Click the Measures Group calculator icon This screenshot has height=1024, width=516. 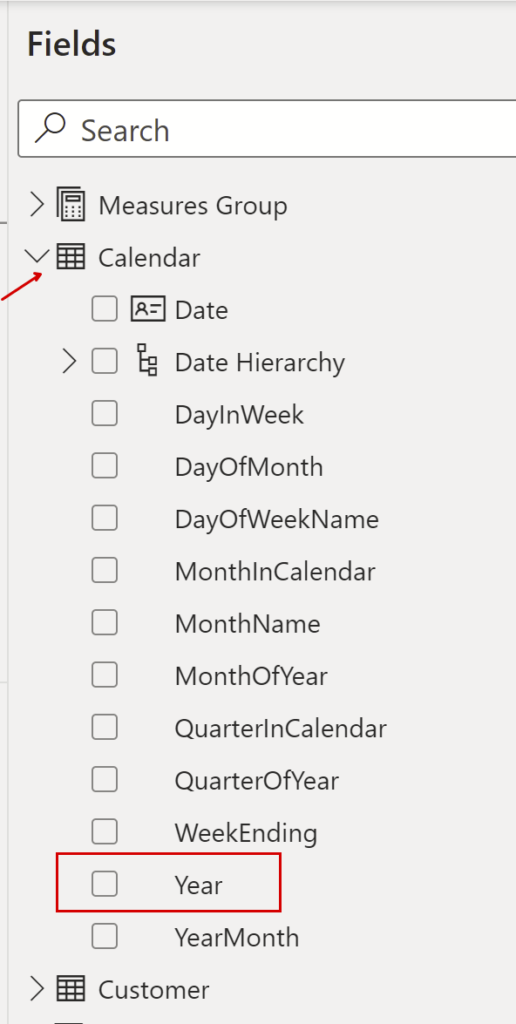(71, 205)
